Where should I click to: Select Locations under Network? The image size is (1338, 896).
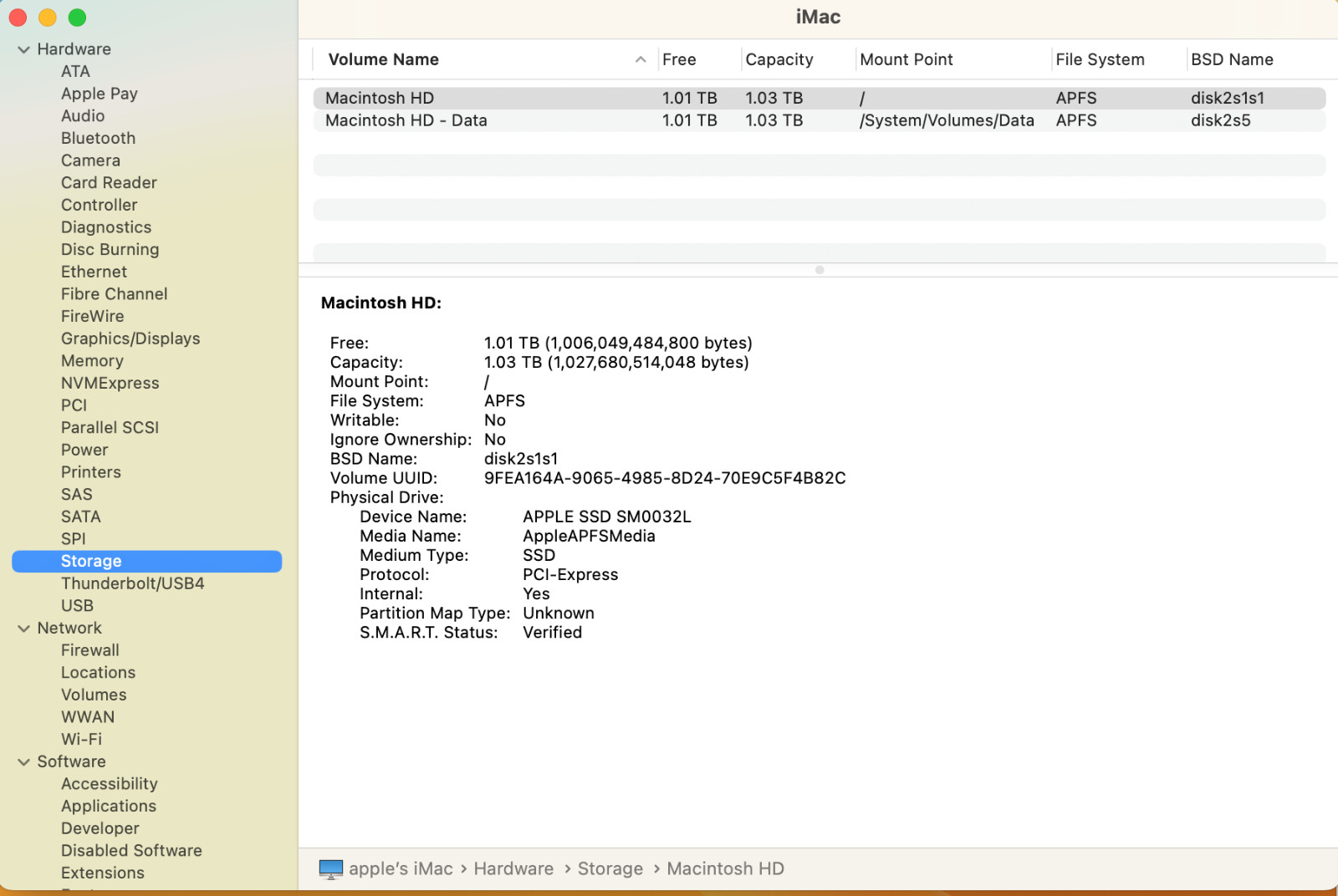[98, 673]
